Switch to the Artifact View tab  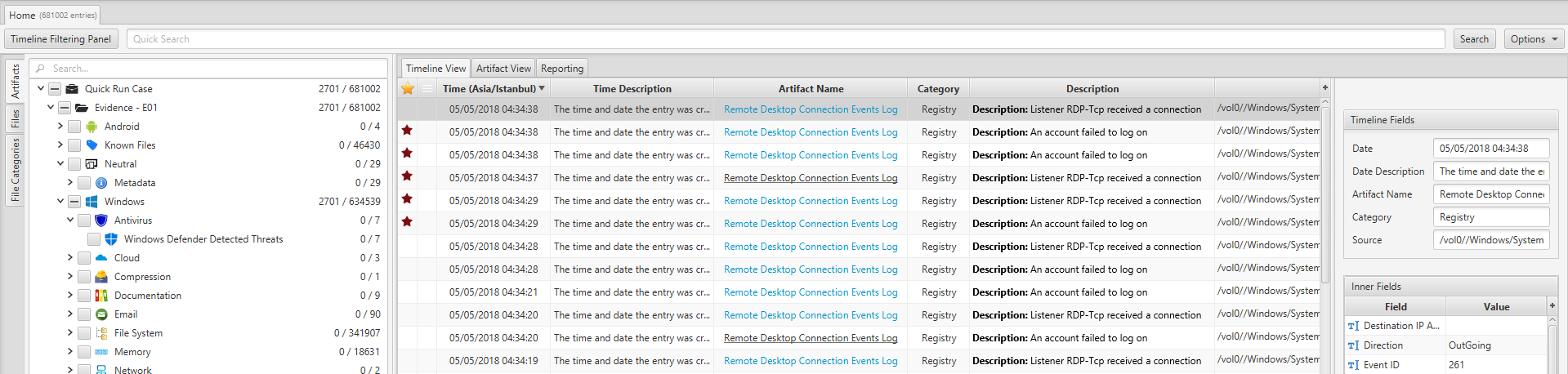pyautogui.click(x=503, y=69)
